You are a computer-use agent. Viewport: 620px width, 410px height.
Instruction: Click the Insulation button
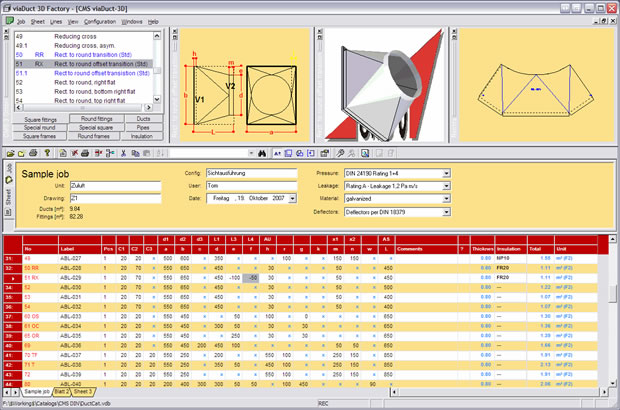pyautogui.click(x=142, y=136)
